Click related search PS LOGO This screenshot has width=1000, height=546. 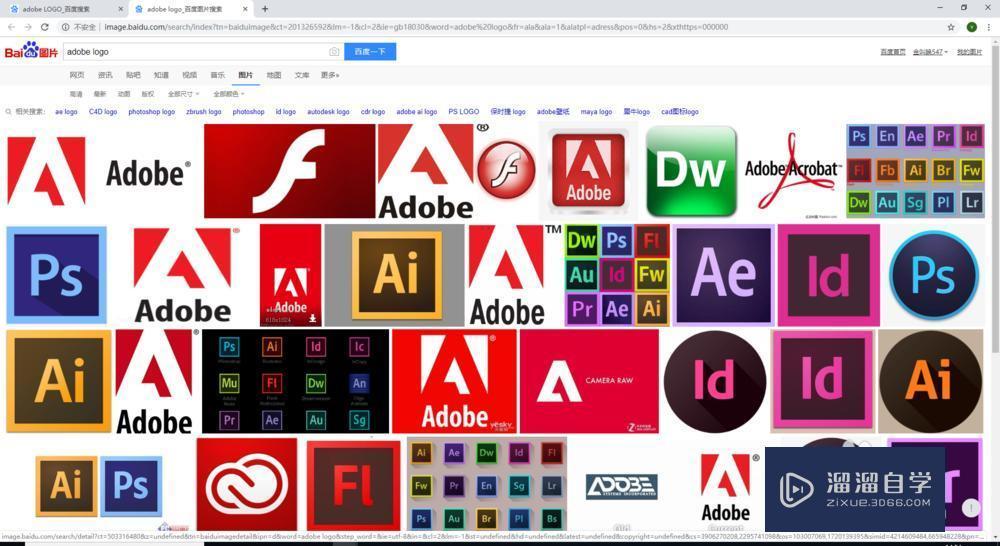[464, 112]
